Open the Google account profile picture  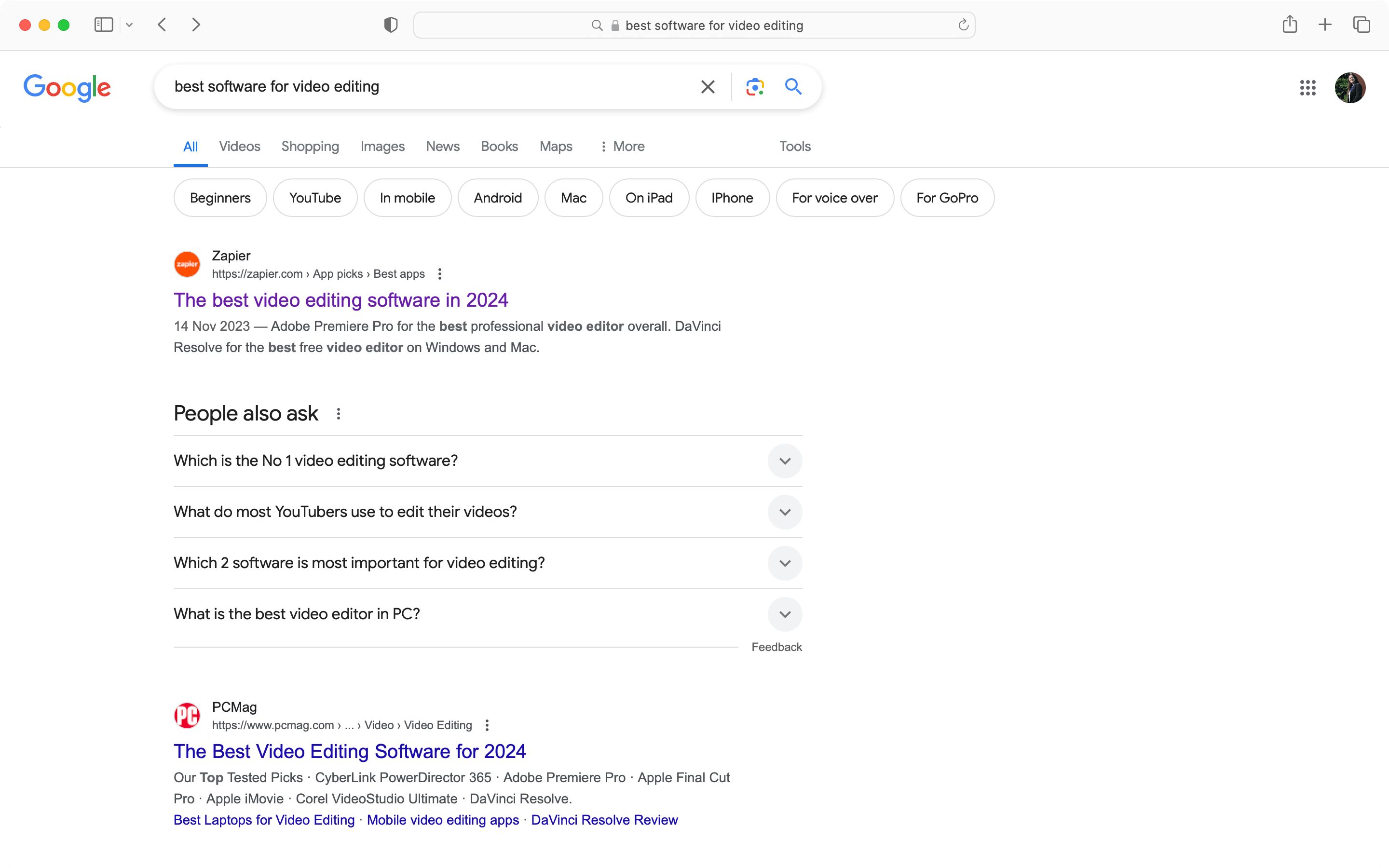(x=1350, y=88)
